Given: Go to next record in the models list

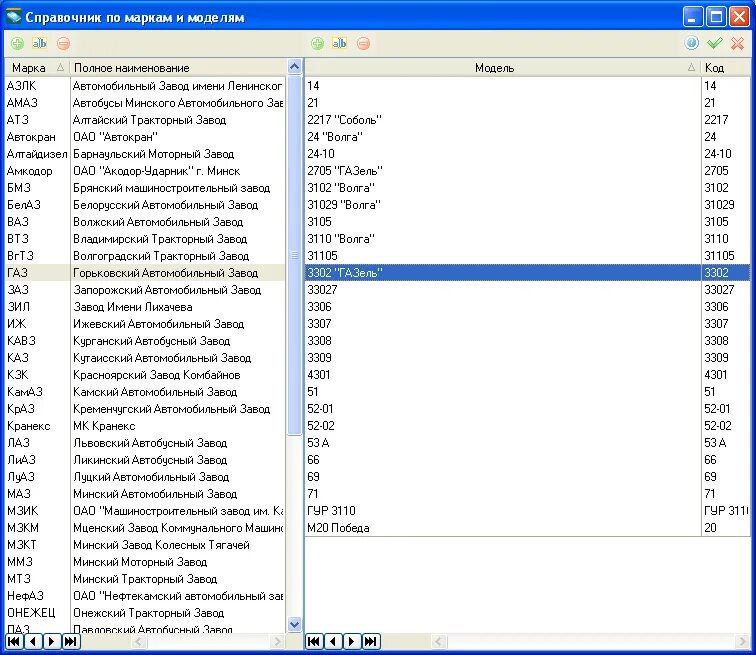Looking at the screenshot, I should tap(352, 641).
